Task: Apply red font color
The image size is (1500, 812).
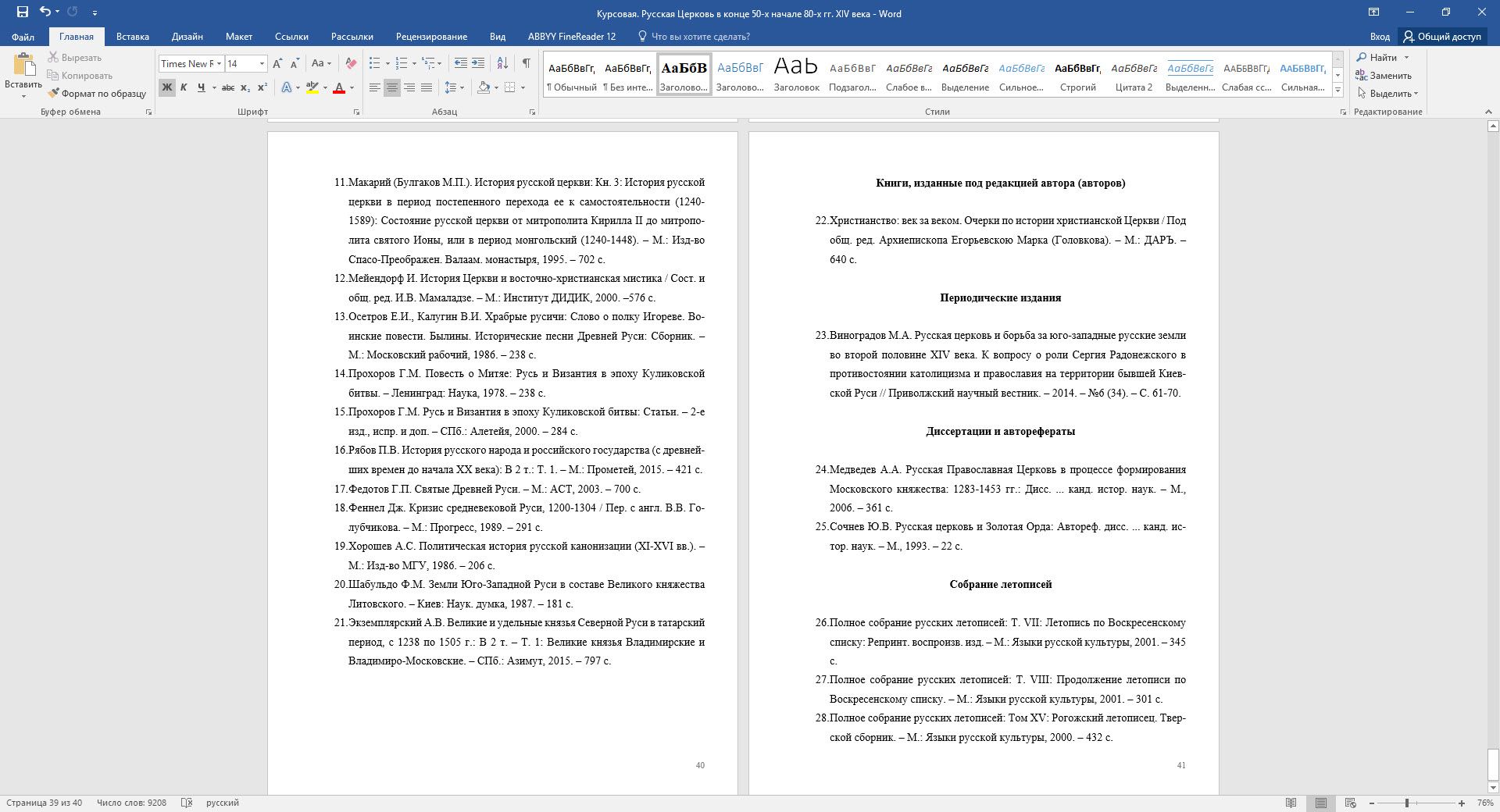Action: 339,87
